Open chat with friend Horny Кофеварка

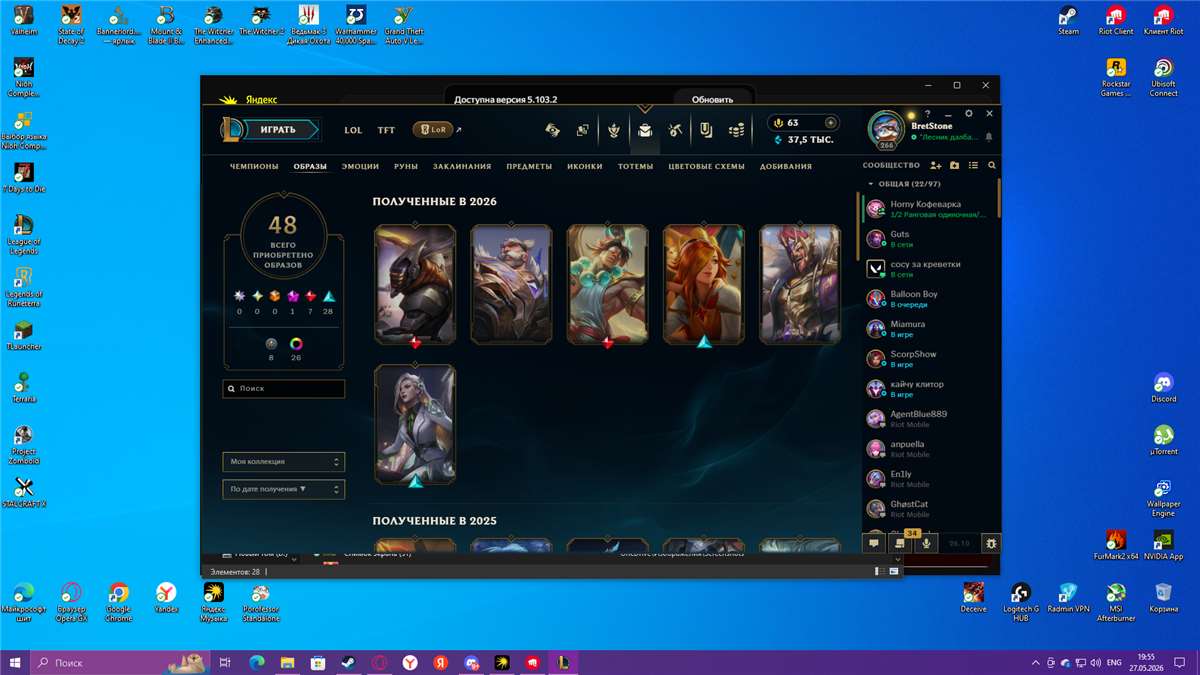929,209
